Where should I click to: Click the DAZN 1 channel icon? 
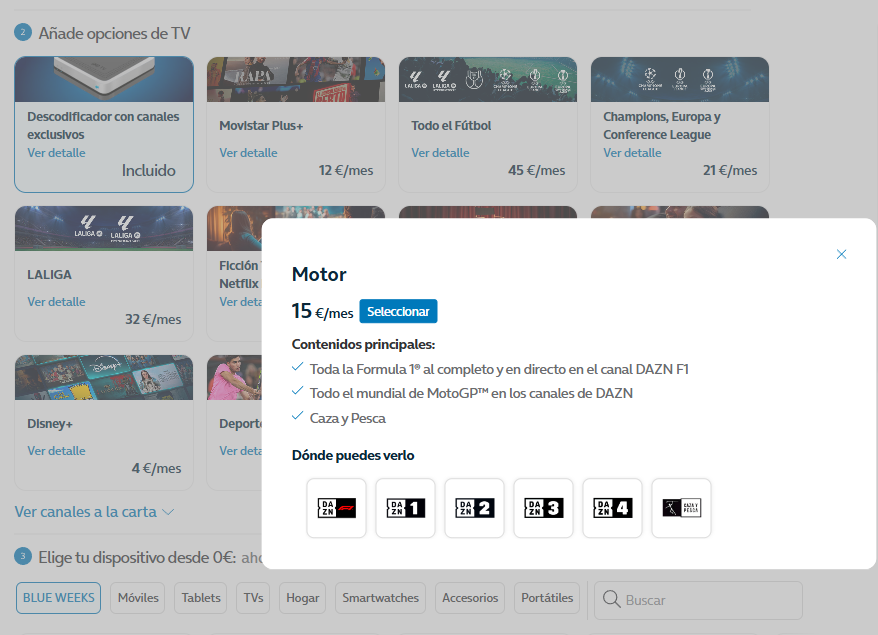(405, 508)
